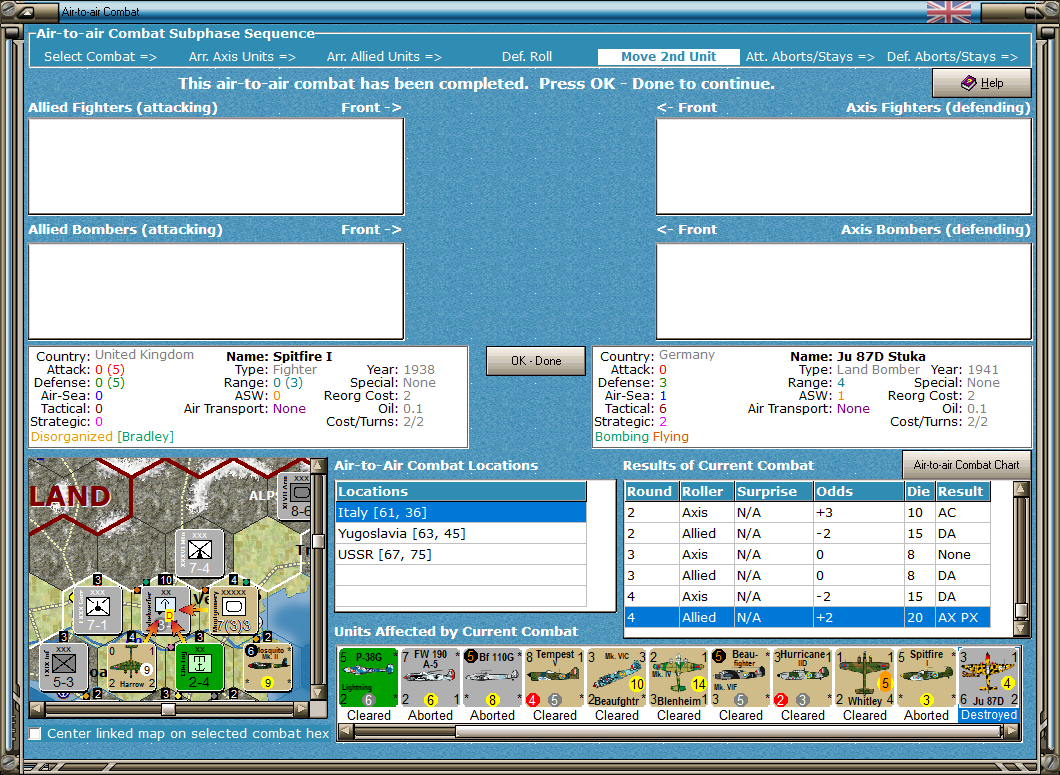Select the P-38G Lightning unit counter
Screen dimensions: 1060x775
pos(368,678)
